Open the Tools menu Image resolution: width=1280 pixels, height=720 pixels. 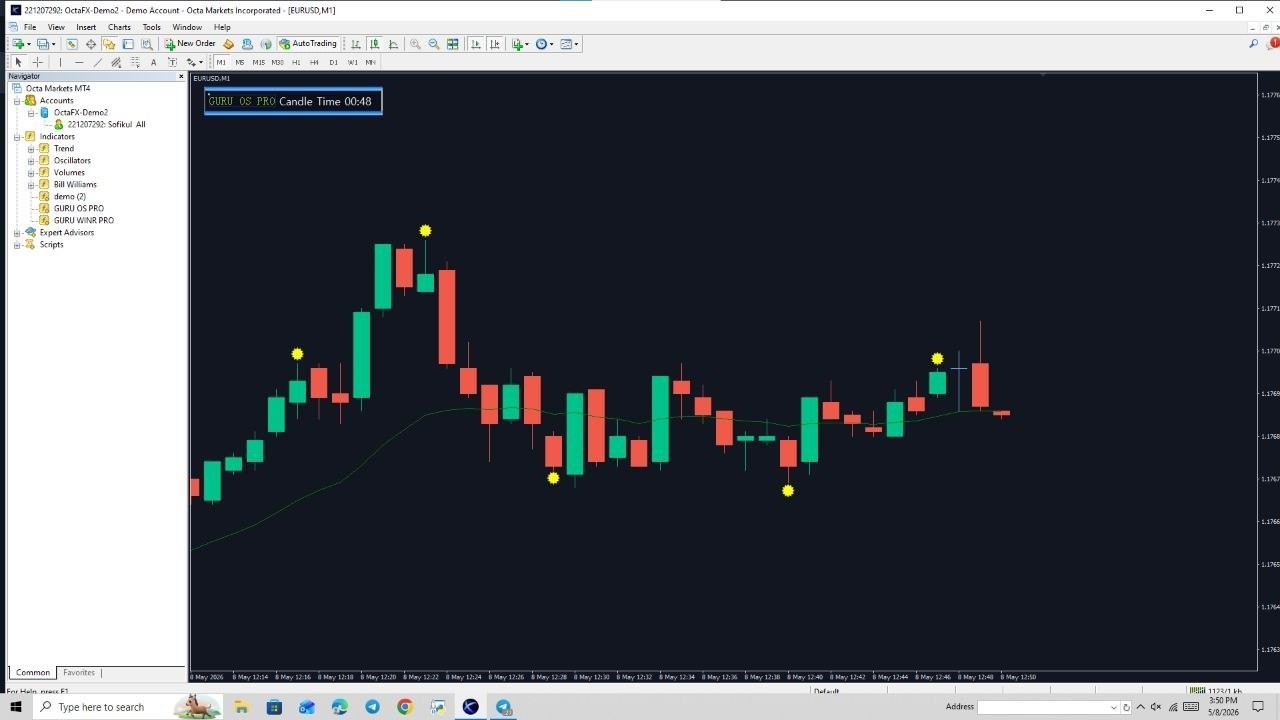[x=151, y=27]
